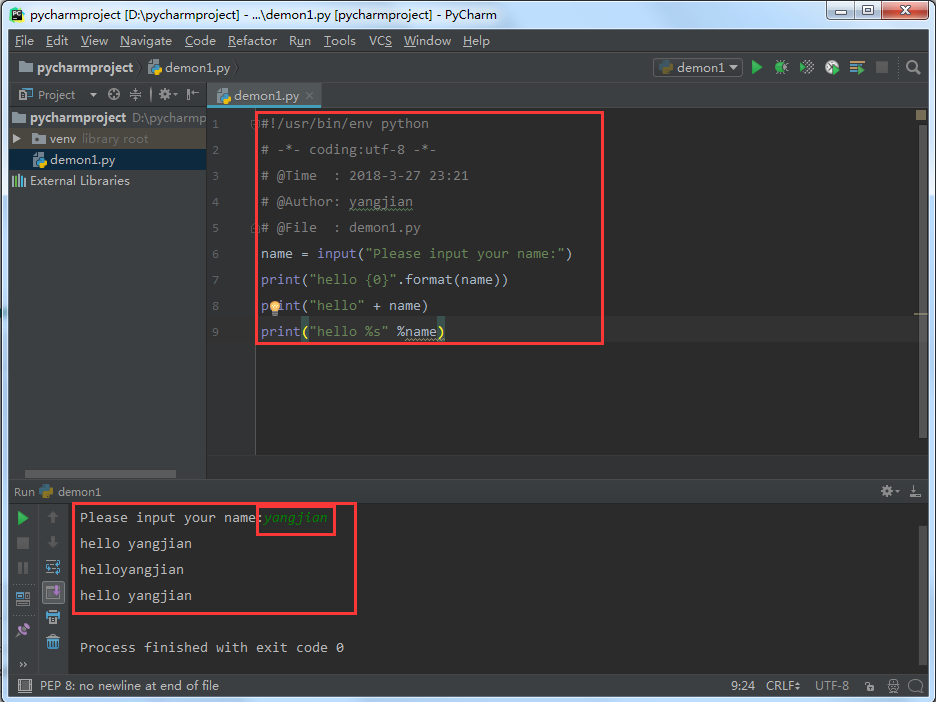Toggle code fold marker on line 1
This screenshot has height=702, width=936.
coord(254,124)
